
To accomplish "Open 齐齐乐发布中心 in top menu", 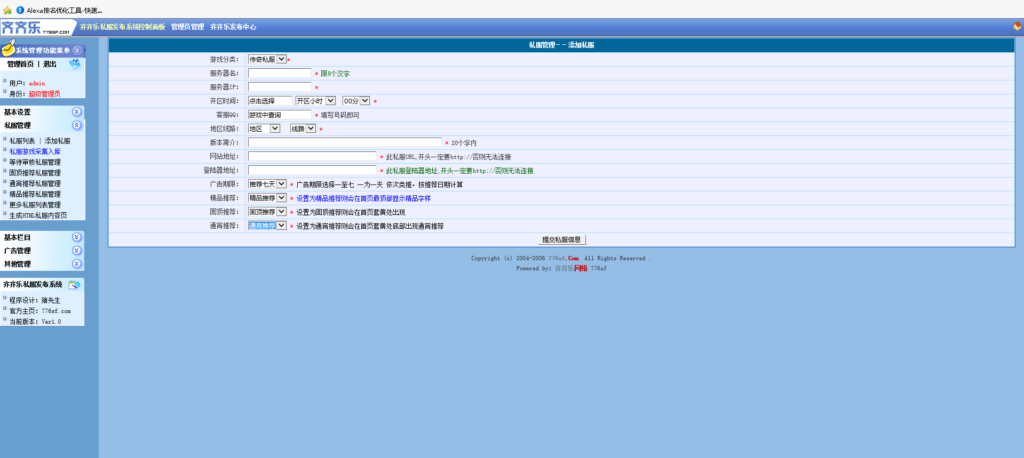I will pos(233,27).
